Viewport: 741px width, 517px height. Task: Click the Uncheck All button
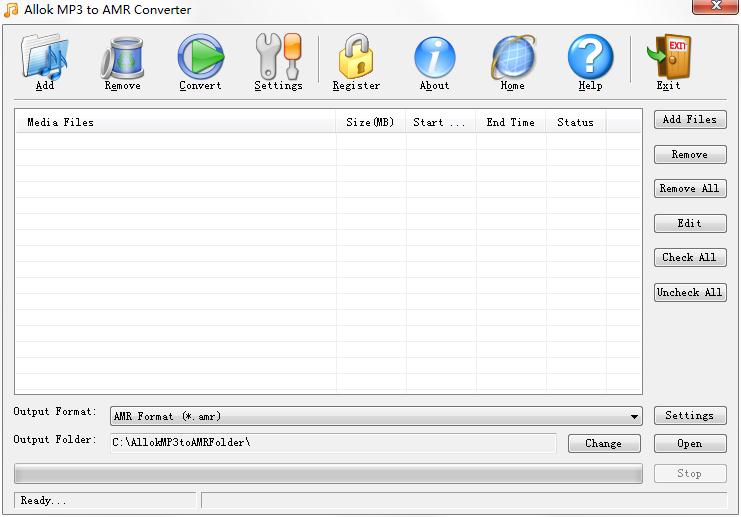pyautogui.click(x=689, y=293)
